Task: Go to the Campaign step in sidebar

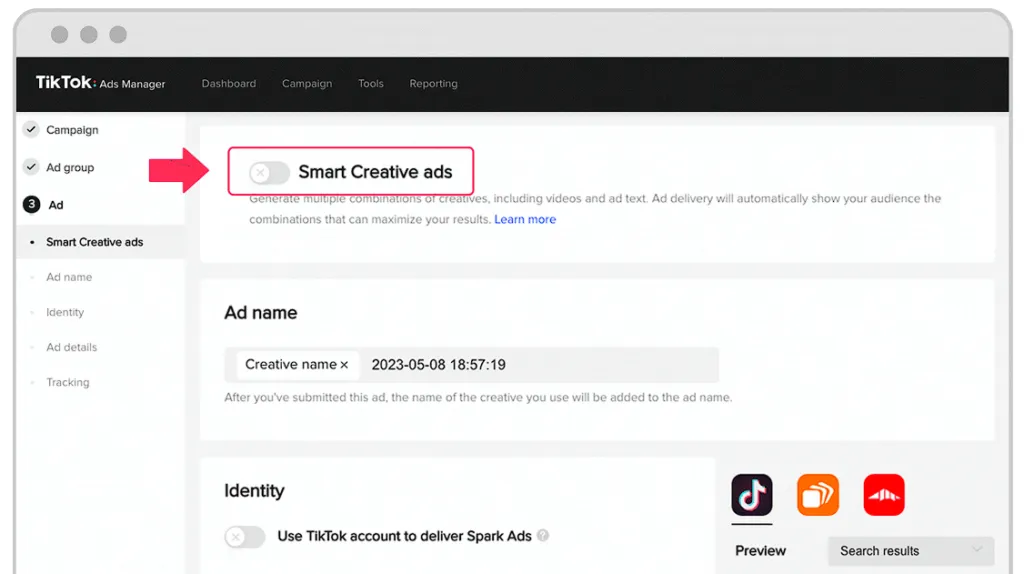Action: click(72, 130)
